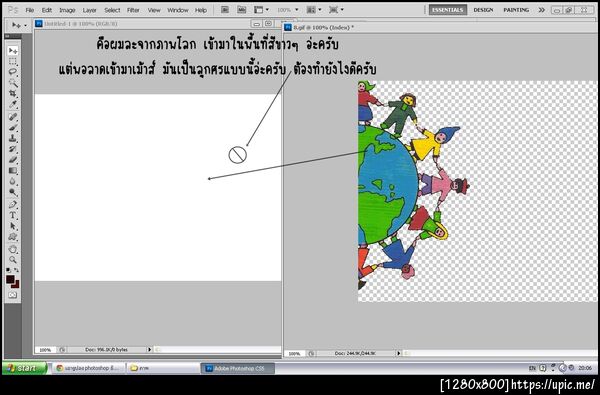Screen dimensions: 600x395
Task: Click Doc size info in 8.gif status bar
Action: pyautogui.click(x=355, y=354)
